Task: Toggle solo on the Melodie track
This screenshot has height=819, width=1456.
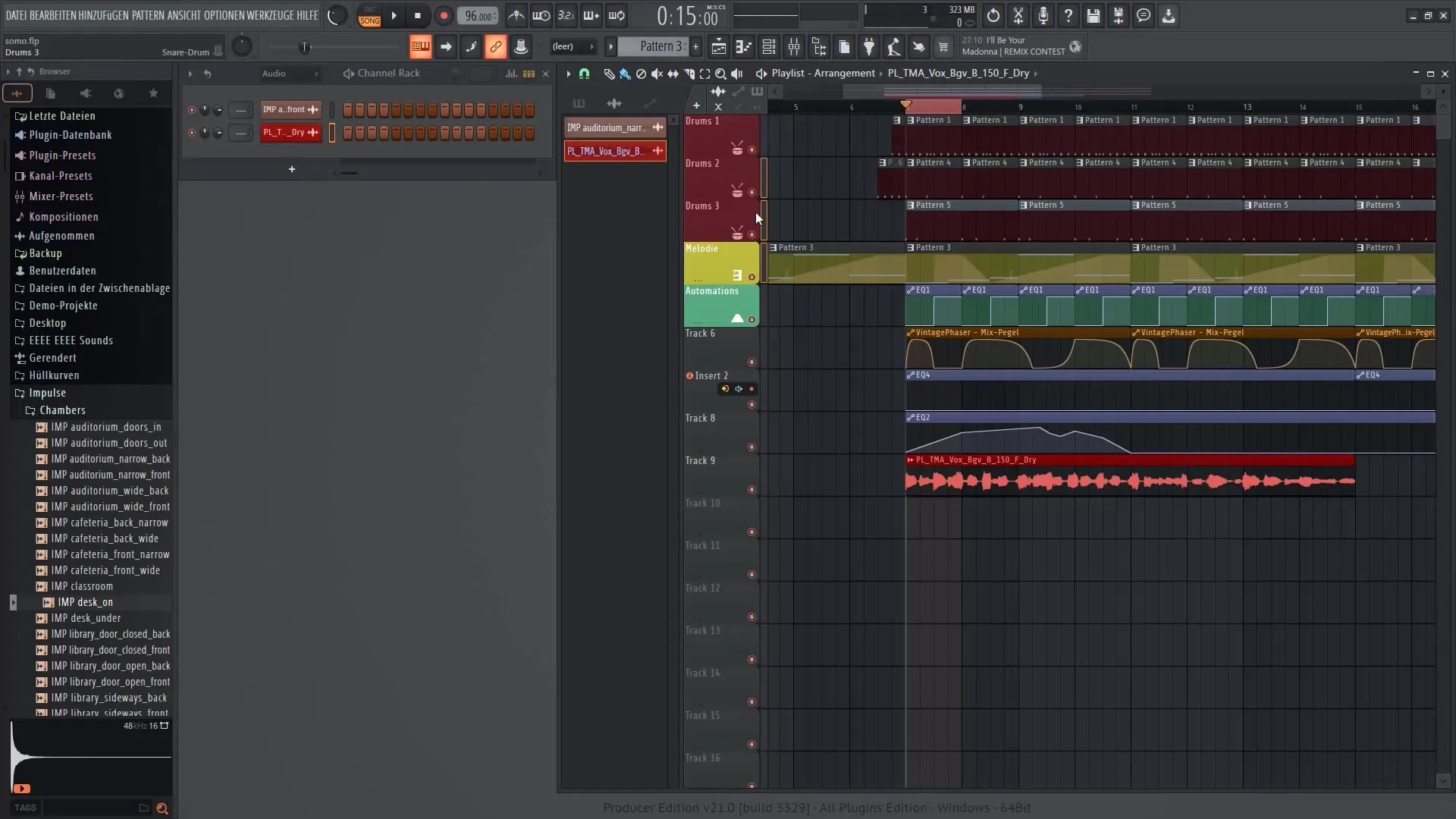Action: (x=752, y=277)
